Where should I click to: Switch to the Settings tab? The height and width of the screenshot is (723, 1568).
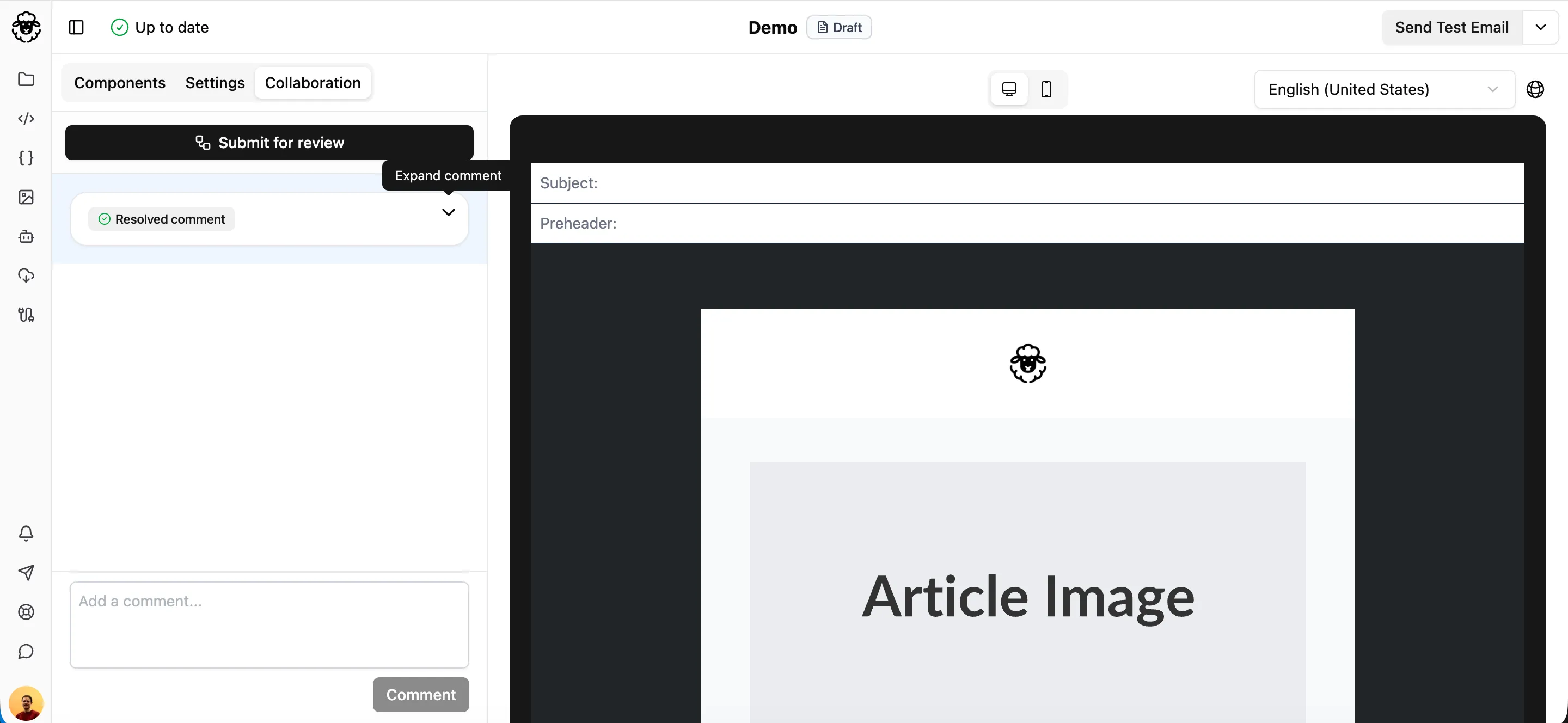[x=215, y=83]
